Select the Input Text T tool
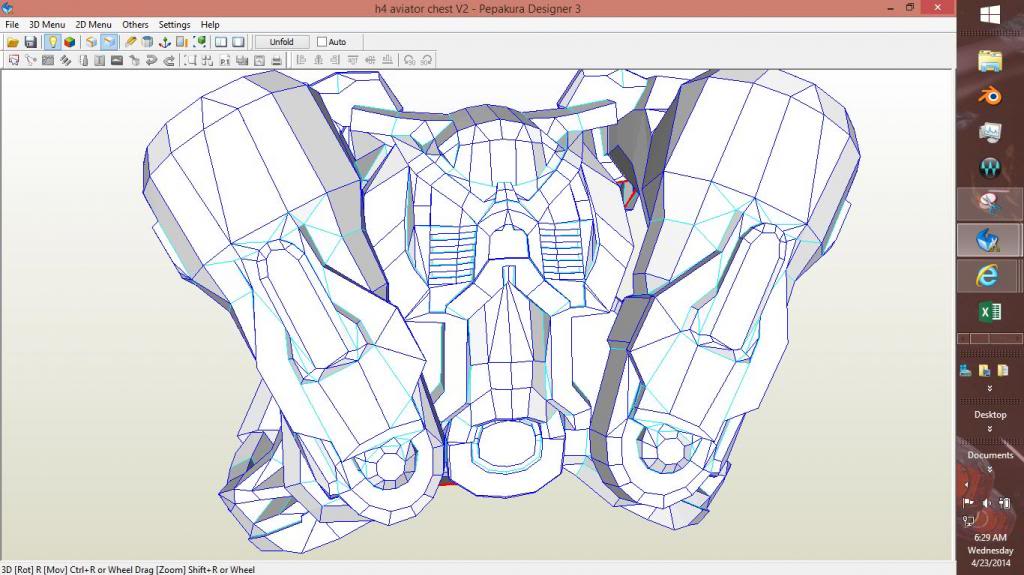The image size is (1024, 575). tap(99, 60)
